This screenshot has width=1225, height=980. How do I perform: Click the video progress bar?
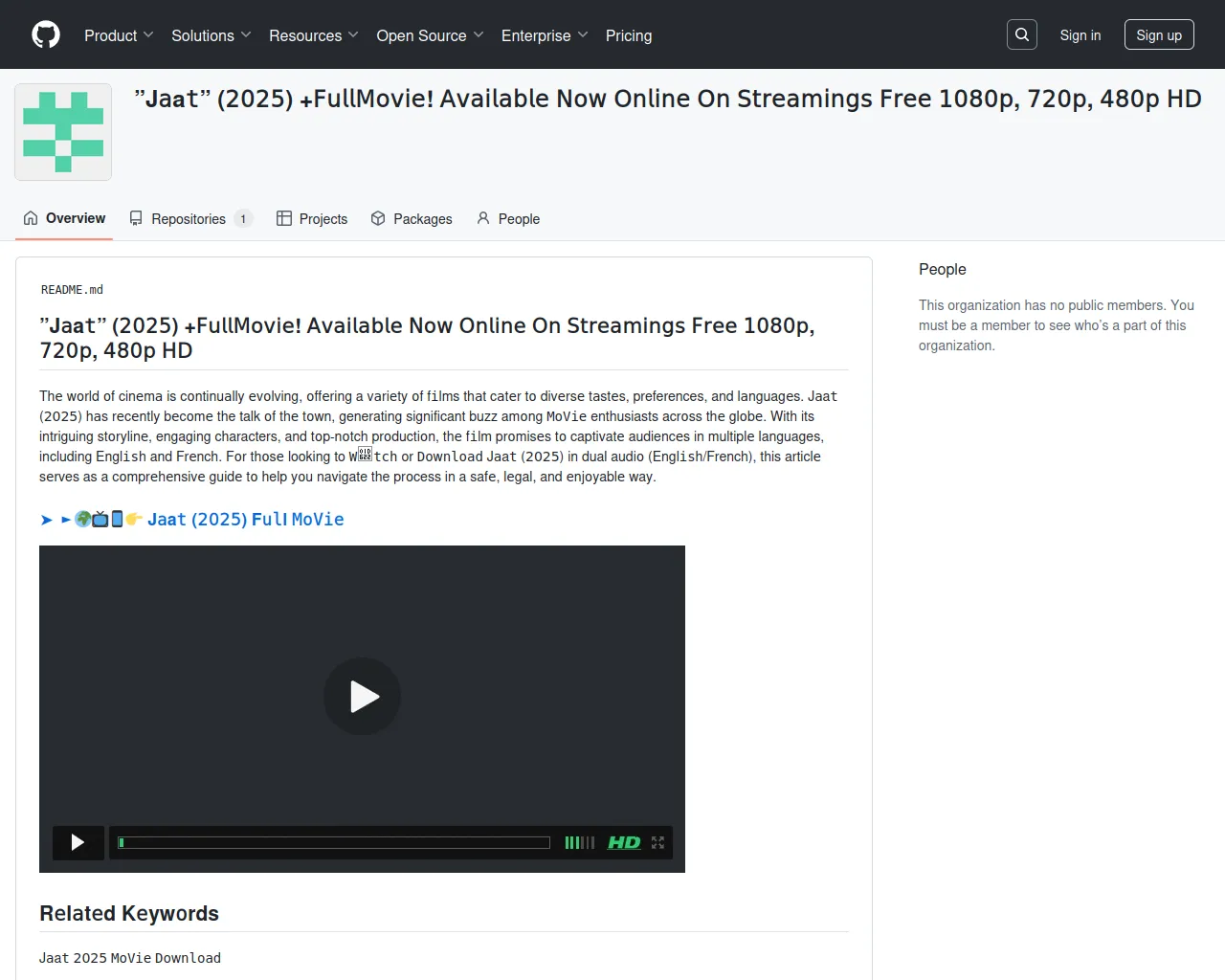(334, 842)
